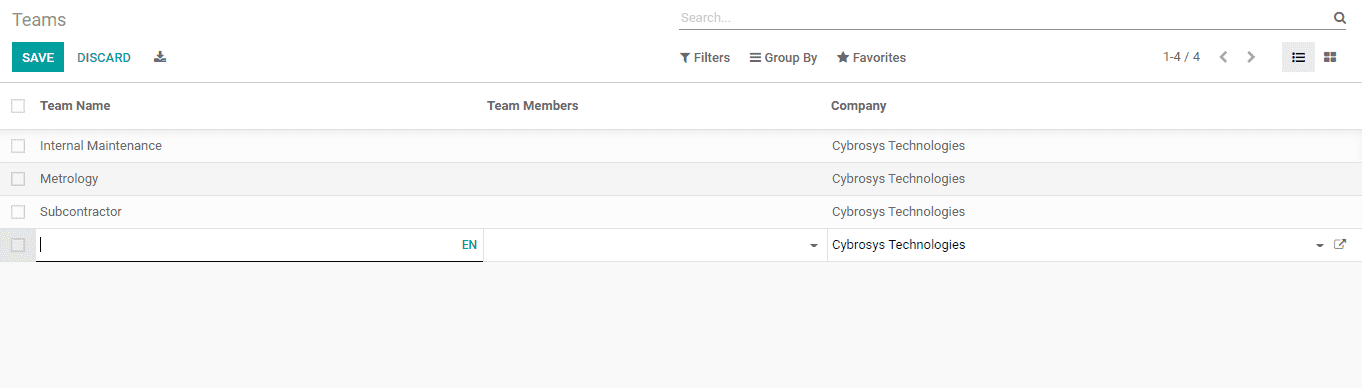
Task: Open external link for Company field
Action: [1340, 244]
